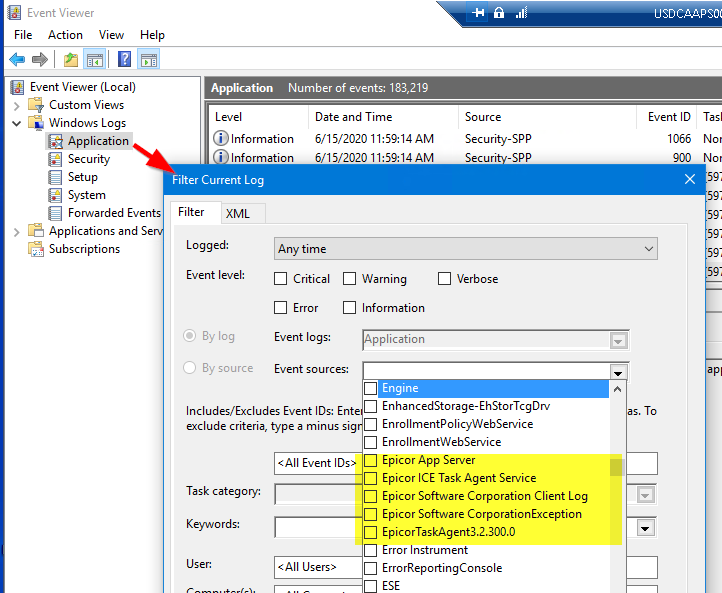Open the Subscriptions node

(84, 249)
